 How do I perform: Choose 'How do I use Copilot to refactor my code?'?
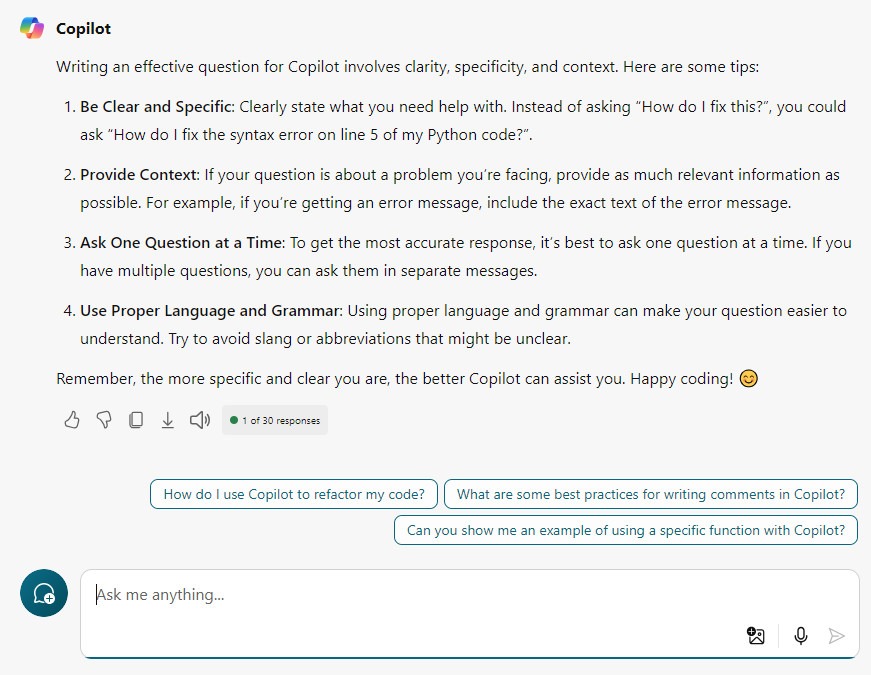coord(294,494)
